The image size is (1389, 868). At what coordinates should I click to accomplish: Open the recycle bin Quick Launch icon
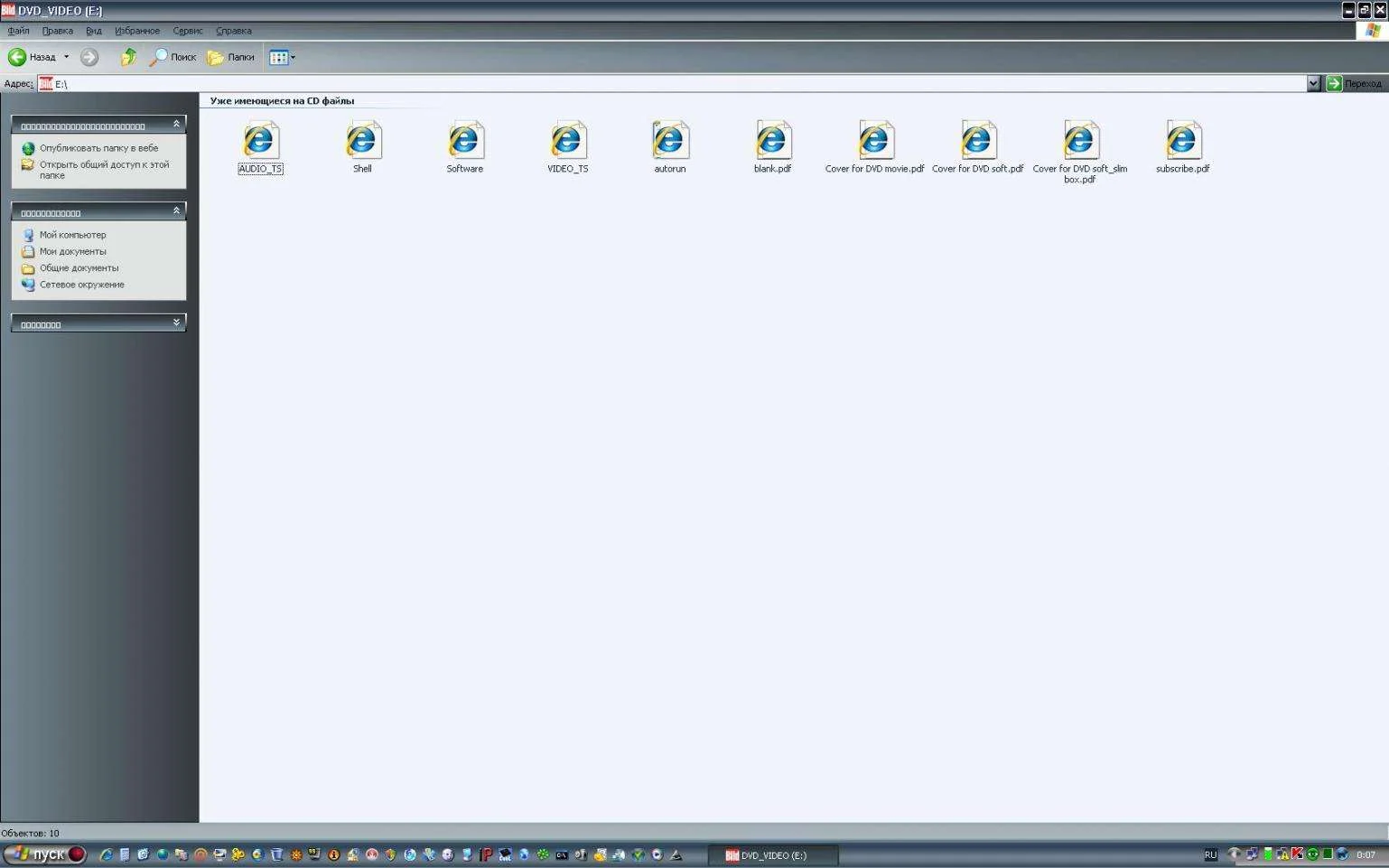click(x=276, y=854)
